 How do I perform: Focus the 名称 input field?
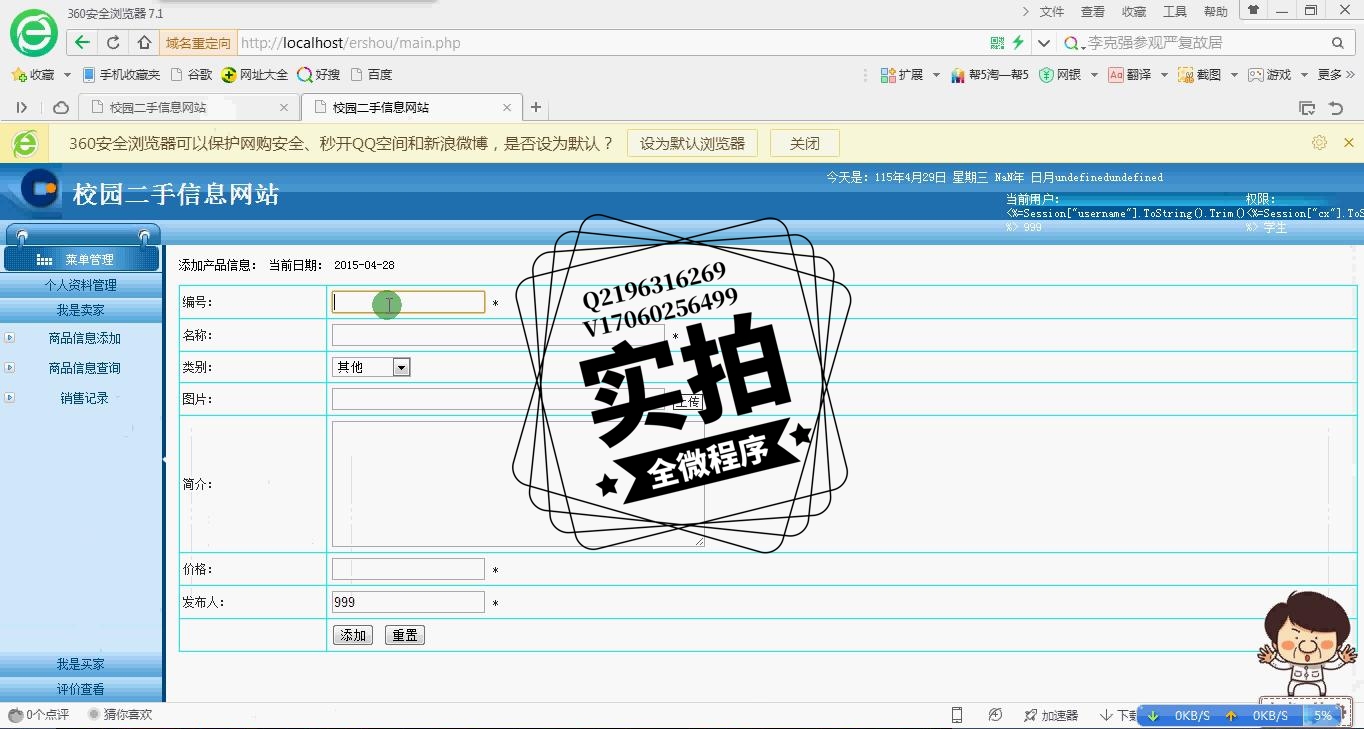(498, 335)
